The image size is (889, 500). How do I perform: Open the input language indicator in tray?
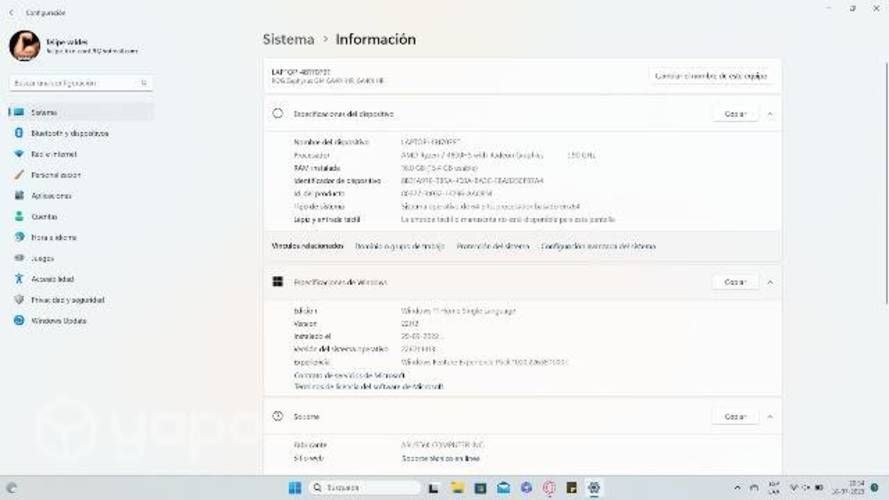tap(774, 488)
